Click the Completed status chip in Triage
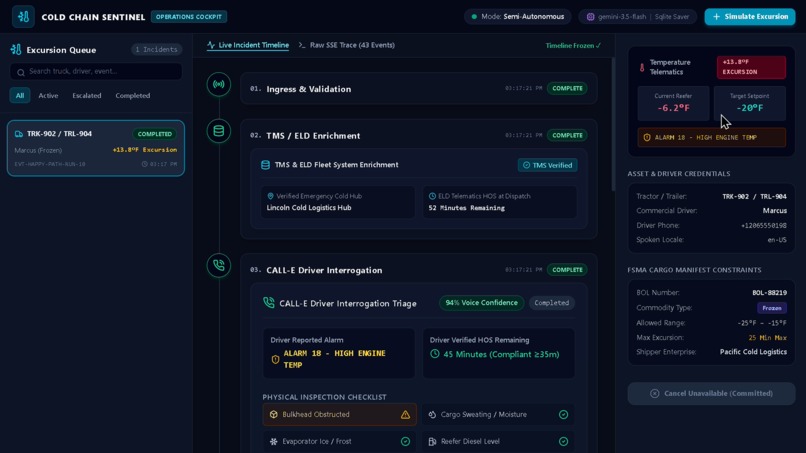806x453 pixels. click(552, 303)
